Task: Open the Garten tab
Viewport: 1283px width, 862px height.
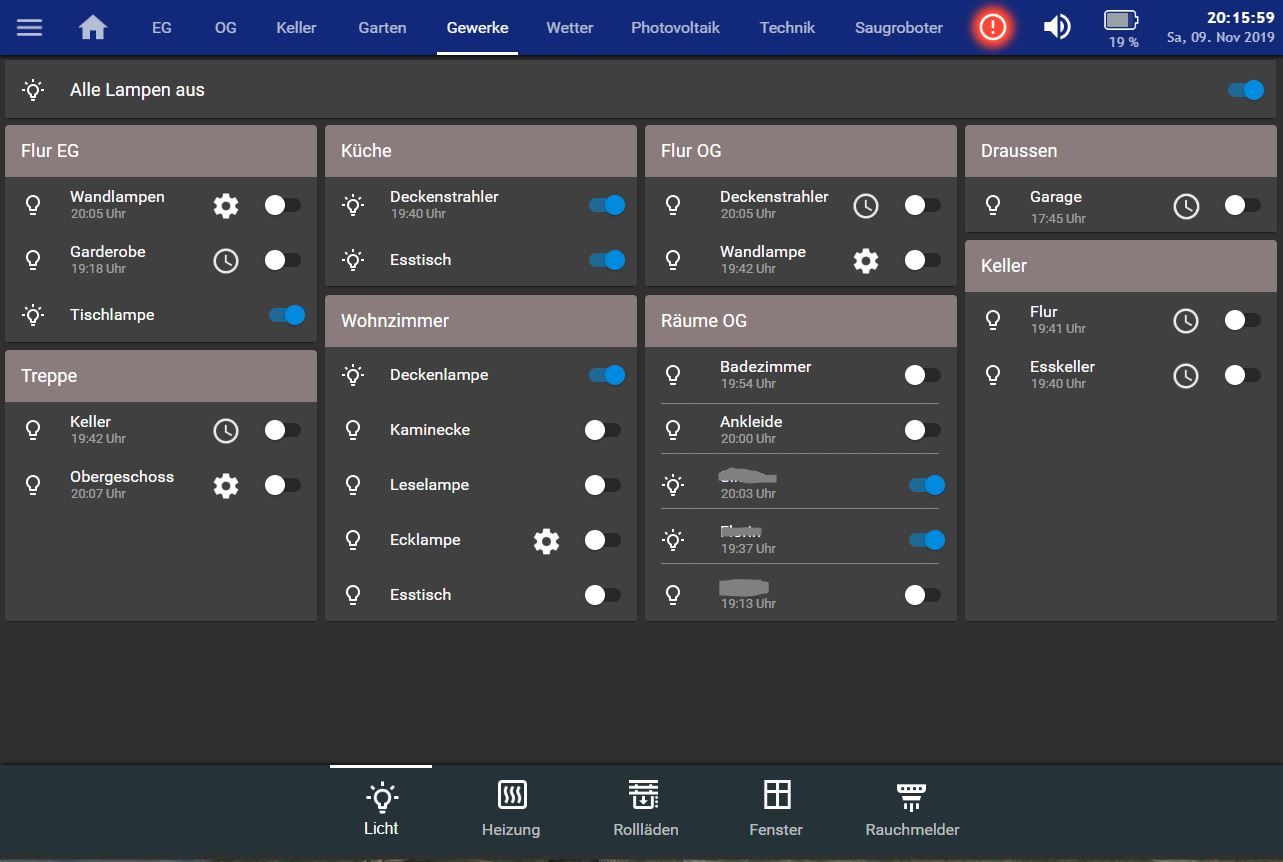Action: point(382,28)
